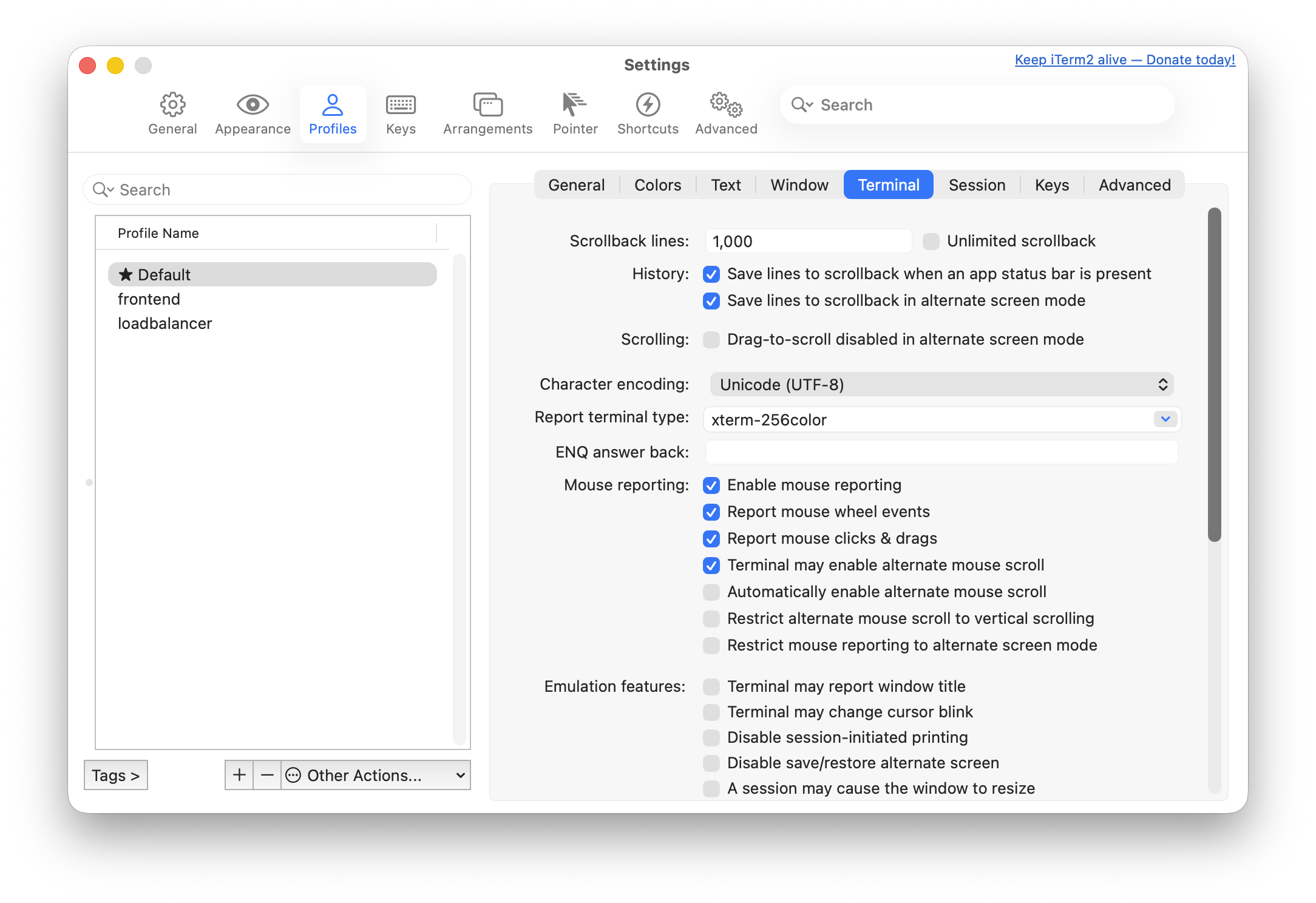This screenshot has height=903, width=1316.
Task: Open the Pointer cursor icon
Action: click(574, 105)
